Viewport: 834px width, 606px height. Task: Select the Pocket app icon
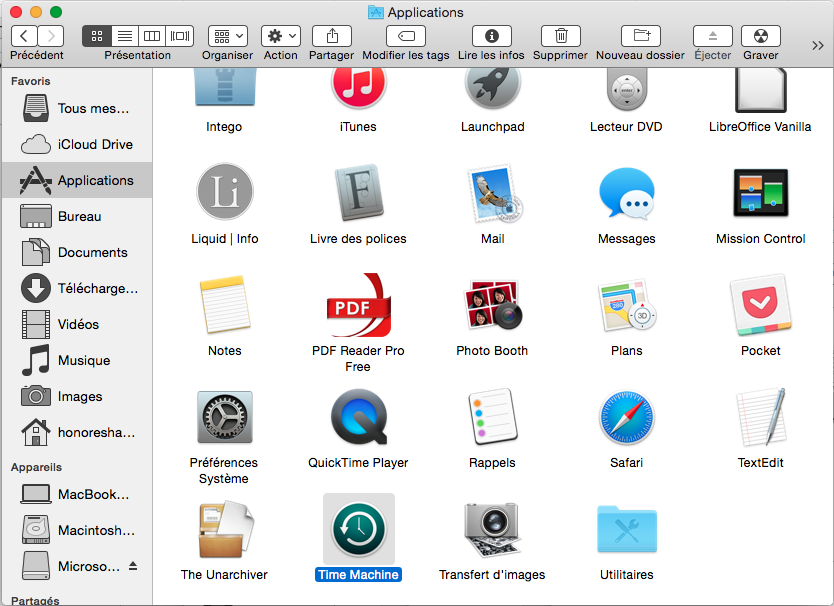761,305
